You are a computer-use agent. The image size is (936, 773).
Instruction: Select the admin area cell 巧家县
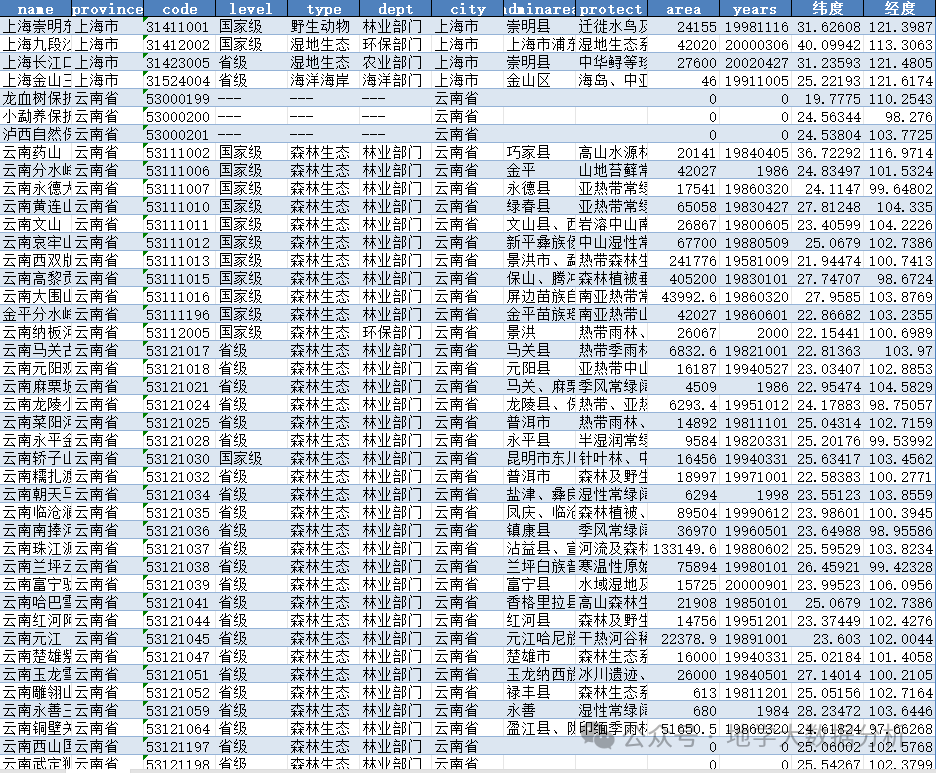[540, 153]
